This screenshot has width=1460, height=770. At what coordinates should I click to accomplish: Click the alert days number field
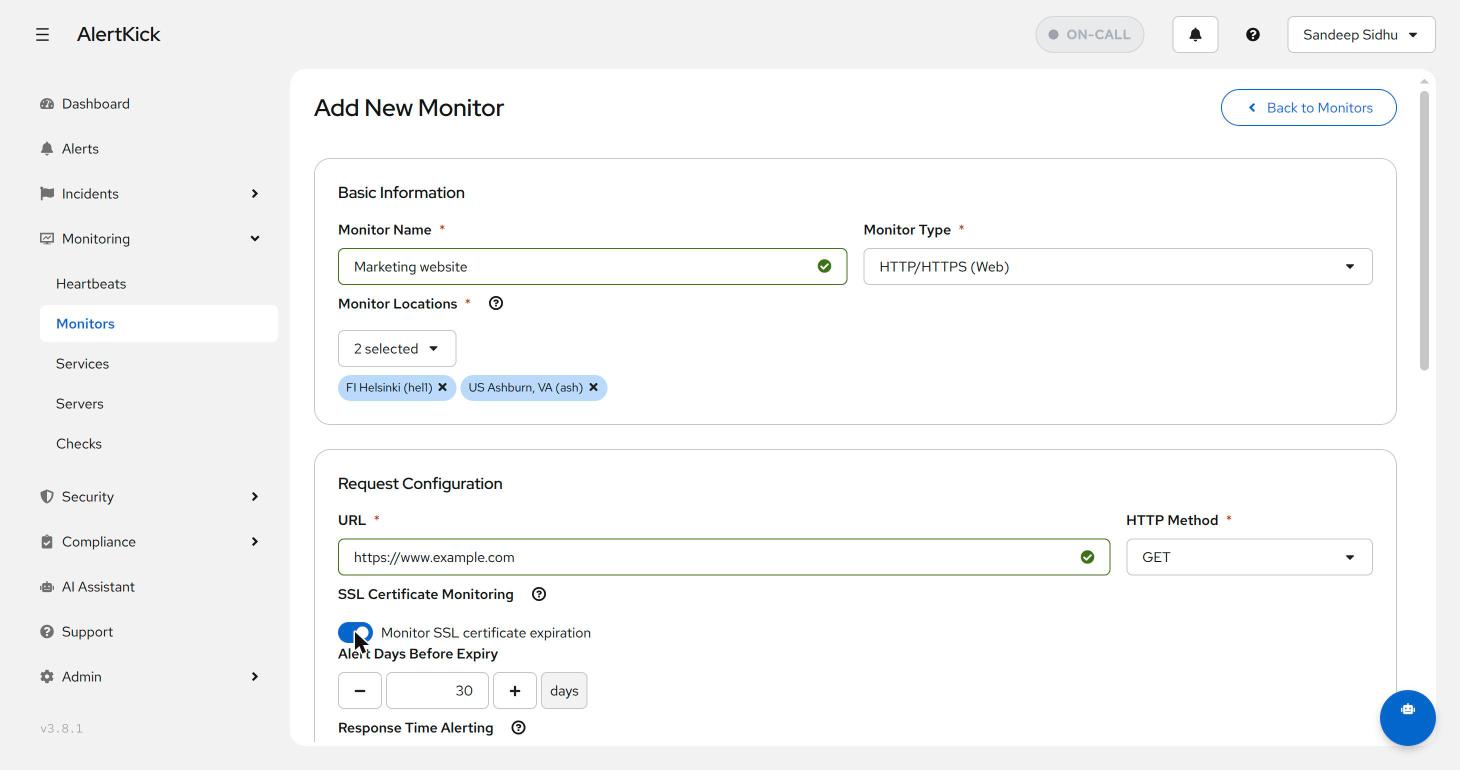point(437,690)
